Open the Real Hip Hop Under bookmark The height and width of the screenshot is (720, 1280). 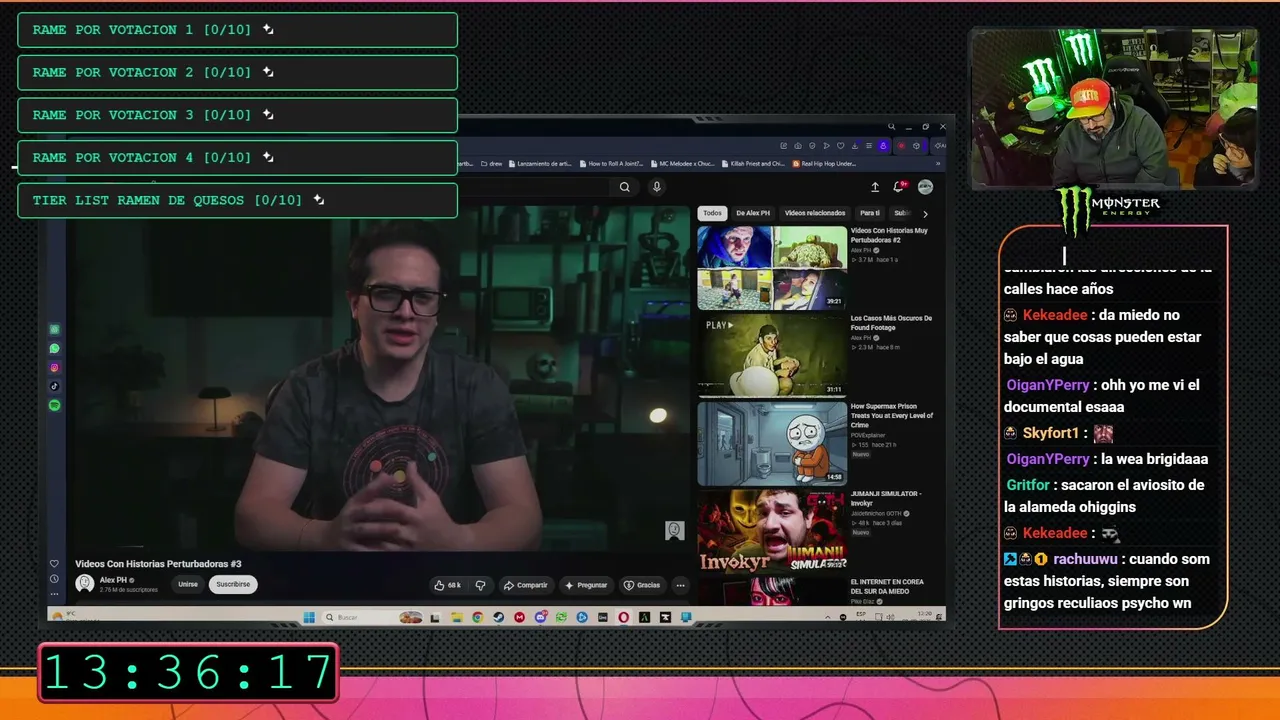coord(824,163)
